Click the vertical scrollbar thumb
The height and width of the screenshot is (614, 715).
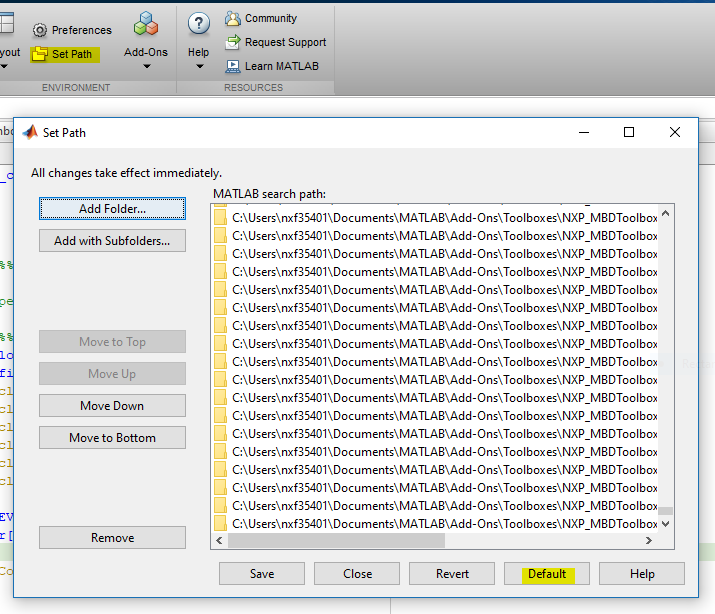[665, 511]
